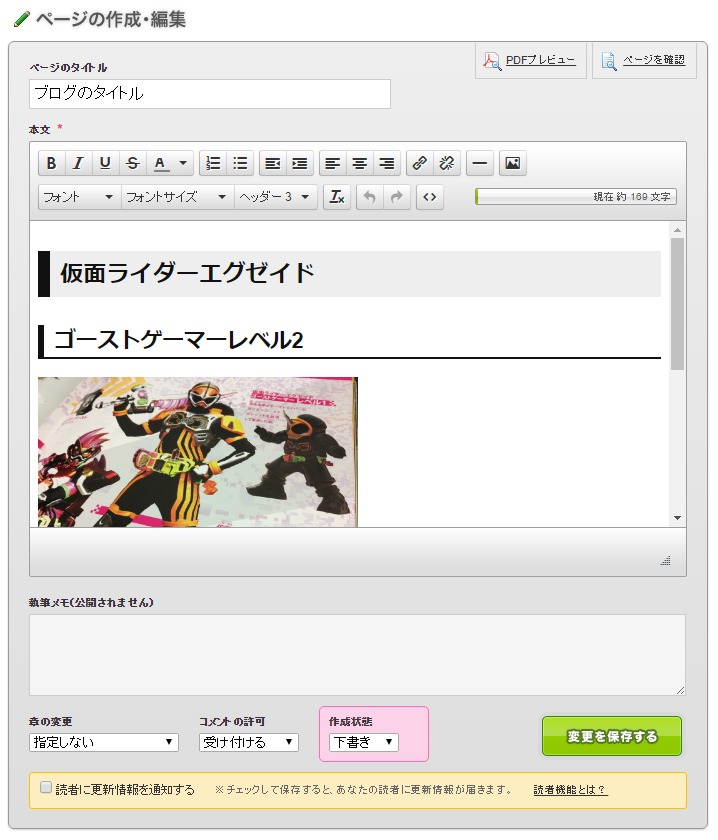Screen dimensions: 718x840
Task: Toggle bold formatting in editor toolbar
Action: (x=51, y=163)
